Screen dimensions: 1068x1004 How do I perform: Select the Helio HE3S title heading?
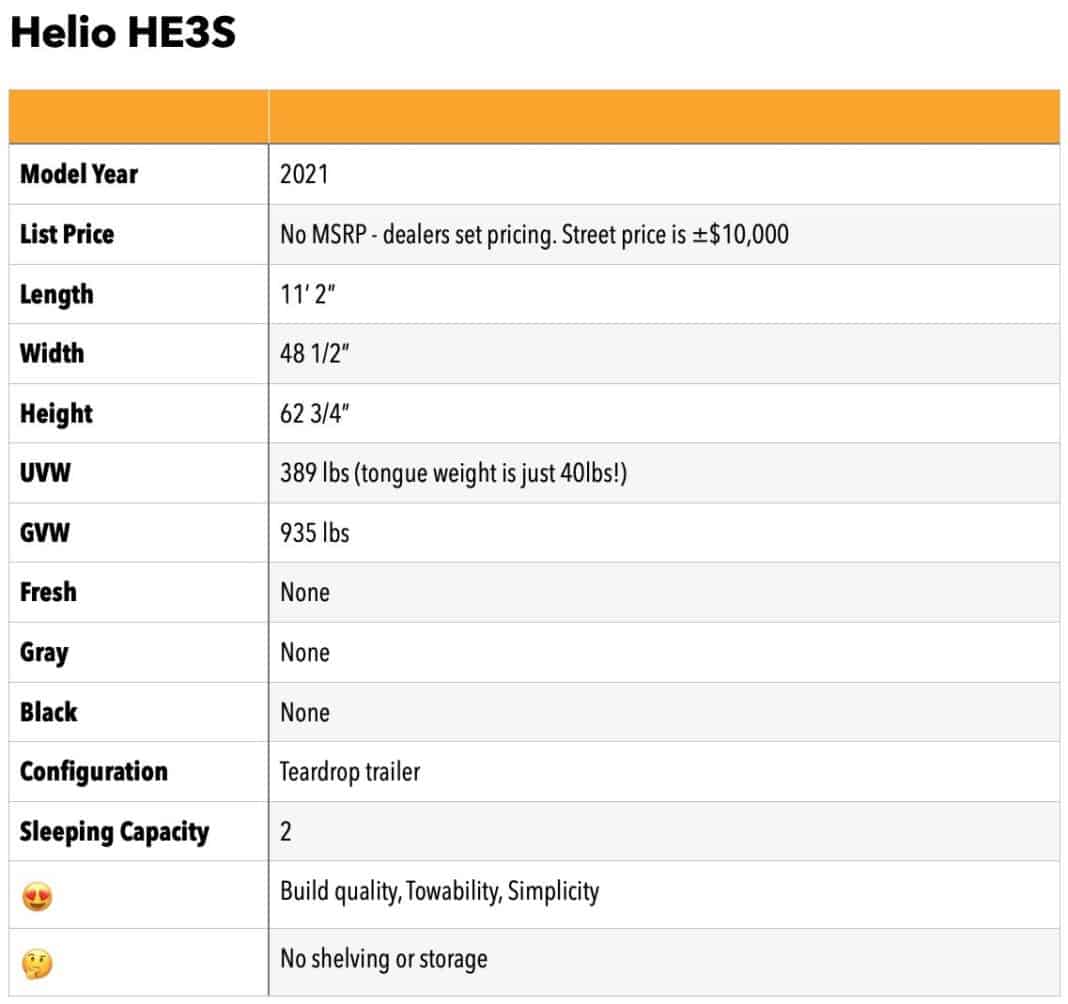123,32
